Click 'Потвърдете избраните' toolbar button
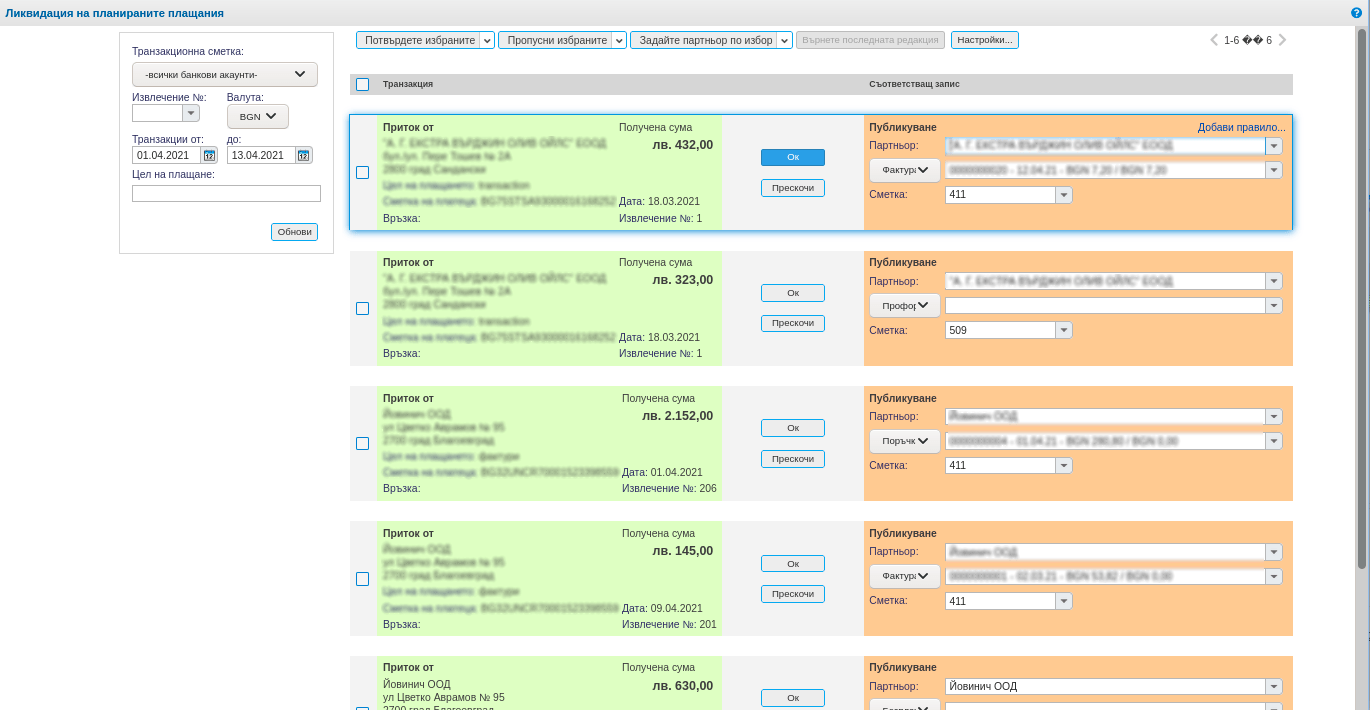Screen dimensions: 1370x710 tap(418, 40)
